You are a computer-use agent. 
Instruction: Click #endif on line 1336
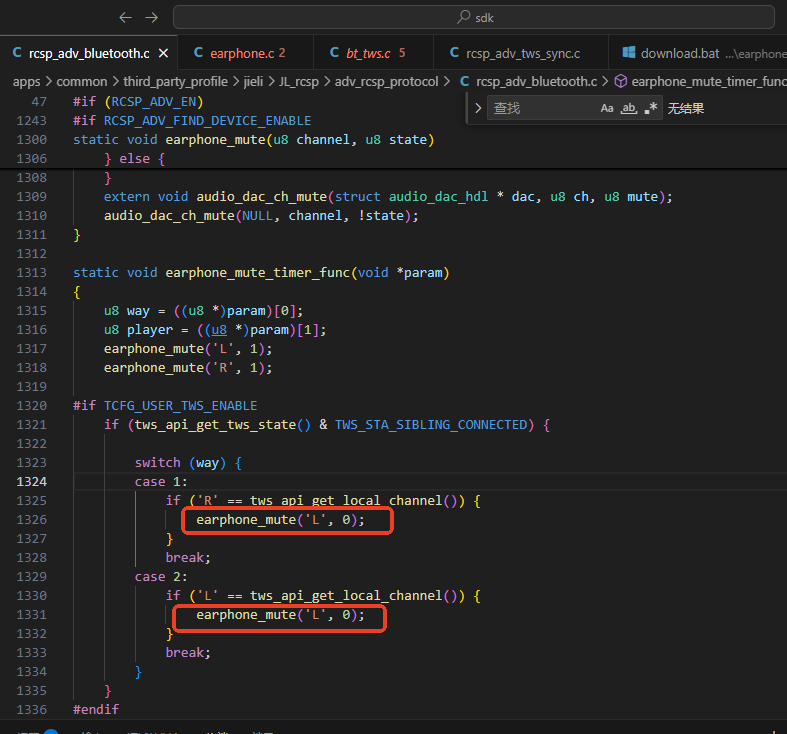[x=96, y=710]
